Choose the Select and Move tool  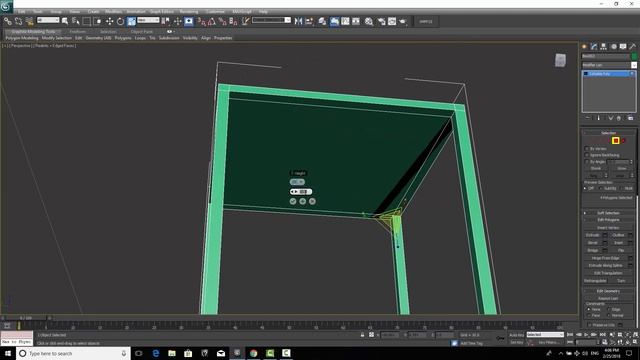pyautogui.click(x=109, y=21)
